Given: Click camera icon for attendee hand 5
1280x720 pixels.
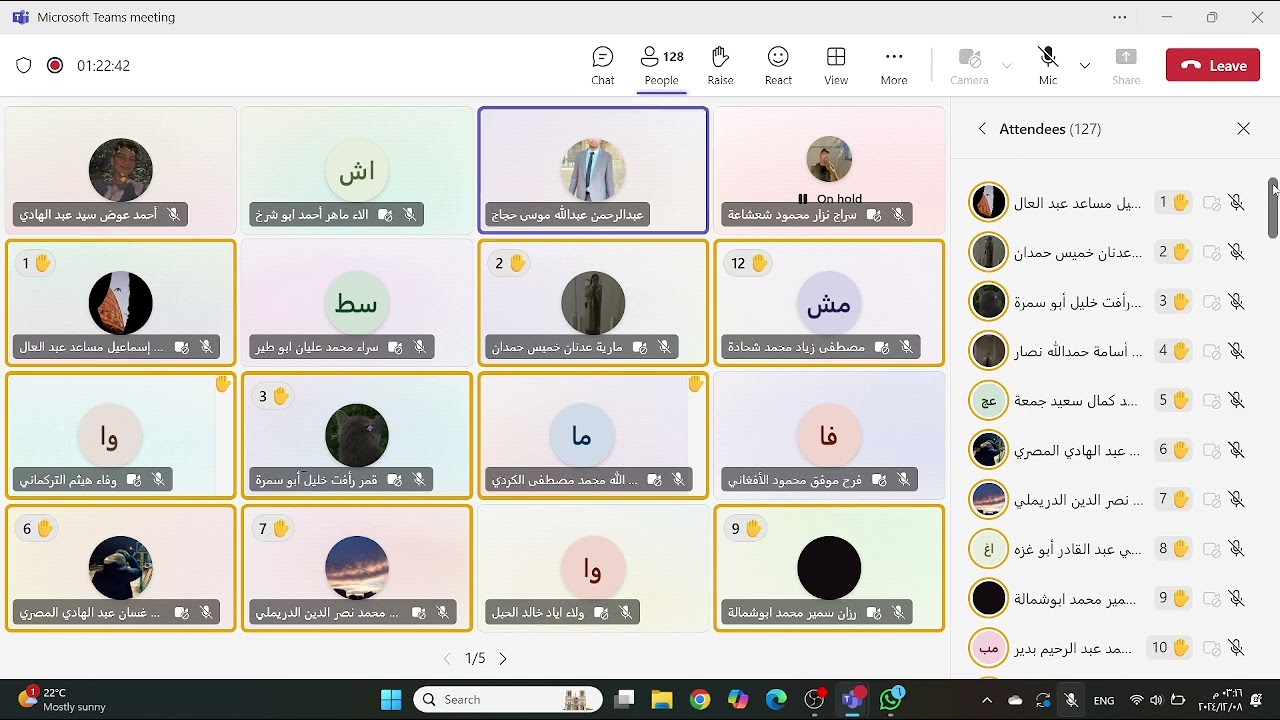Looking at the screenshot, I should pos(1211,400).
